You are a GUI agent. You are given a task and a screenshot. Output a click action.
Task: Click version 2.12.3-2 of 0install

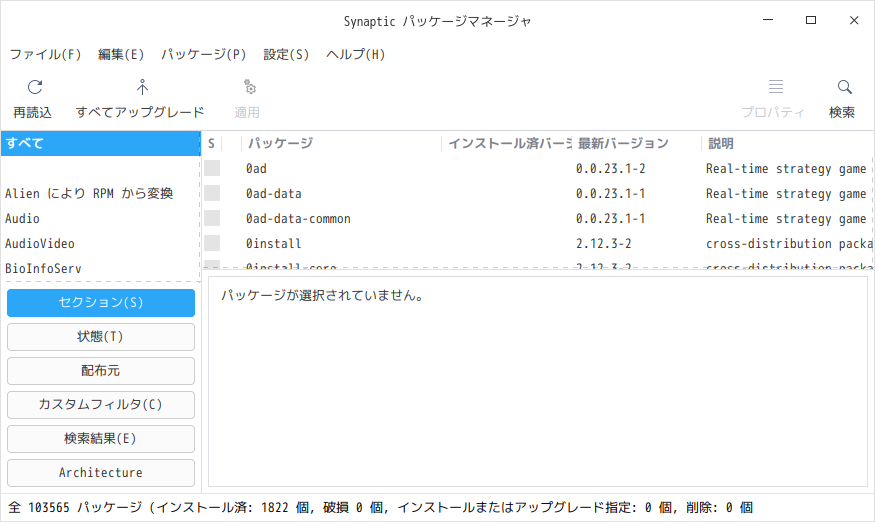coord(603,244)
